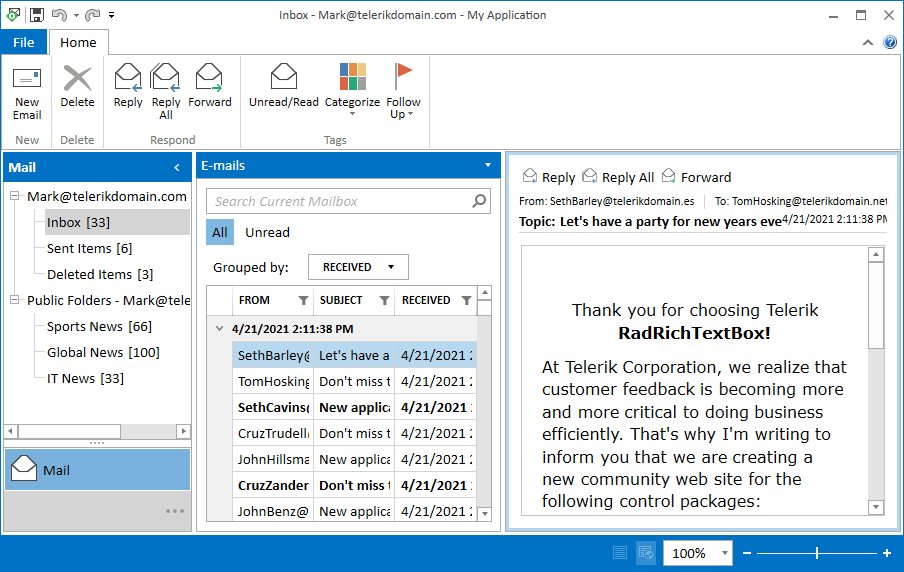Open the Follow Up flag menu
Image resolution: width=904 pixels, height=572 pixels.
(403, 91)
